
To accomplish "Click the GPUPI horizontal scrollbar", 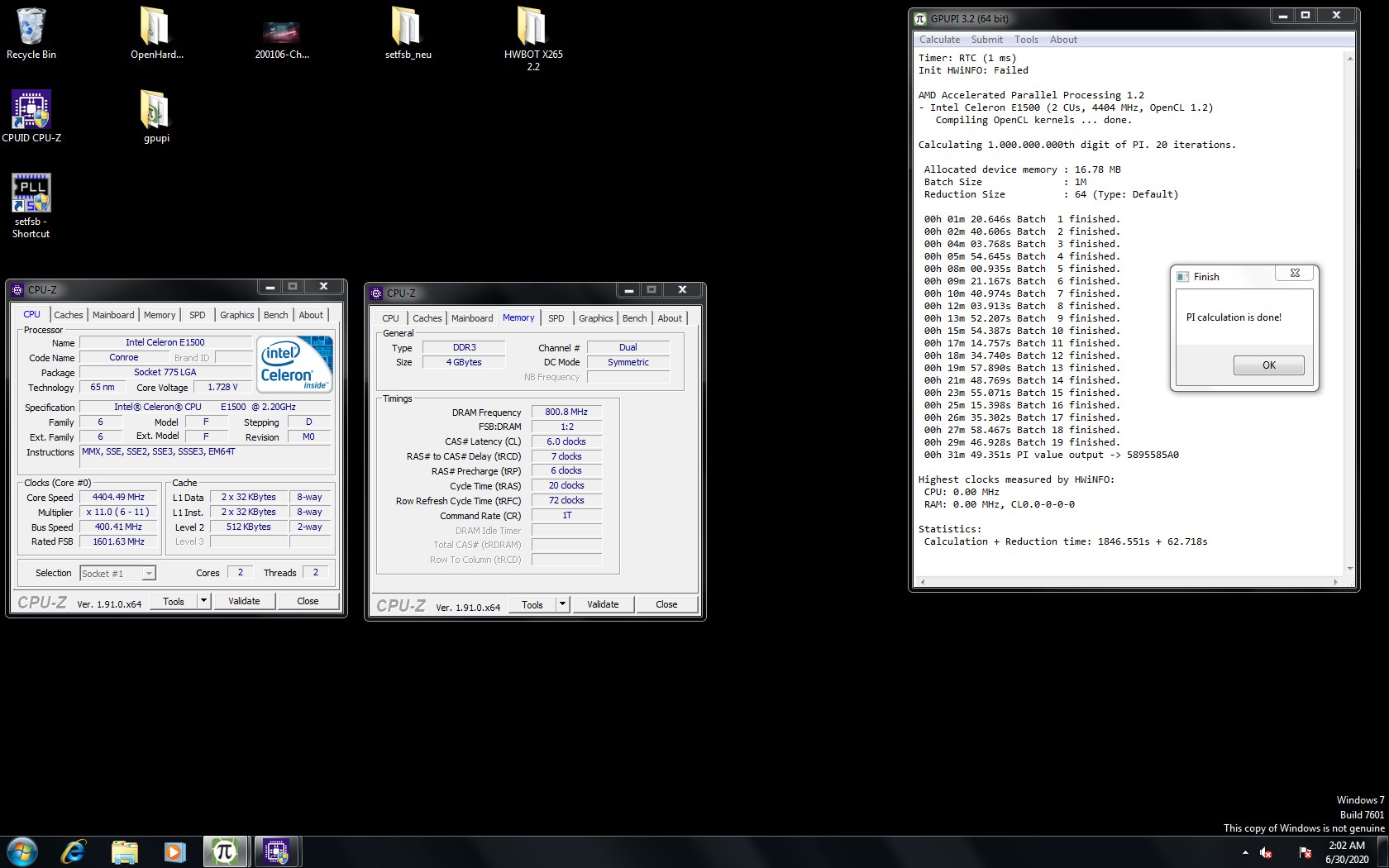I will (x=1129, y=582).
